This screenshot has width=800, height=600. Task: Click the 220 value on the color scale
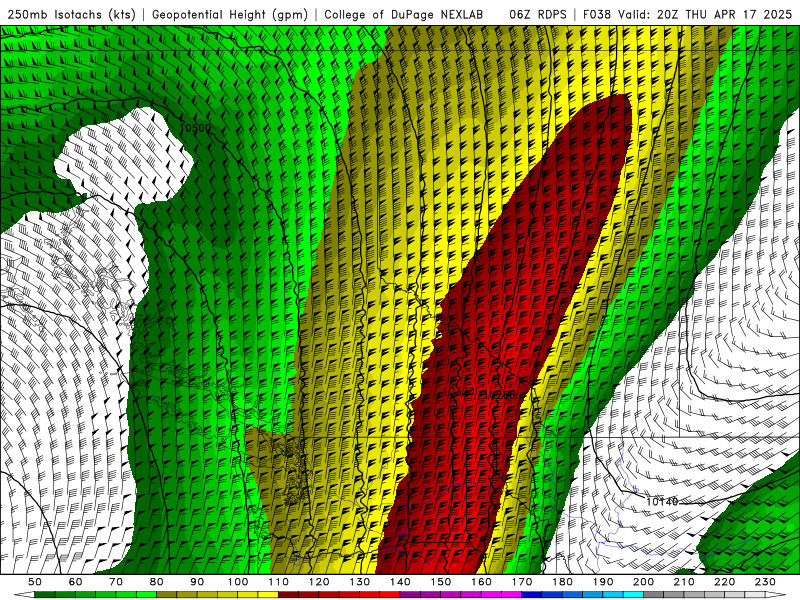(x=724, y=582)
